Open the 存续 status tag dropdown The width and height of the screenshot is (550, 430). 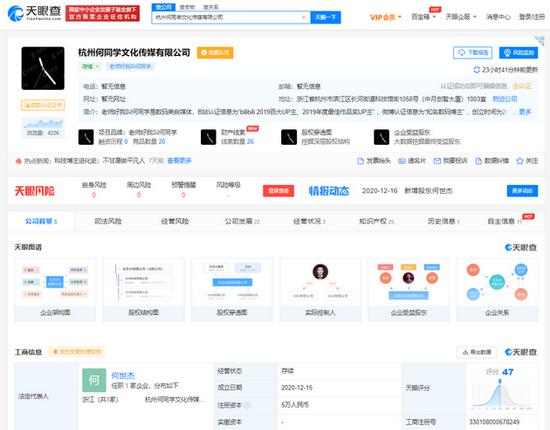coord(90,66)
